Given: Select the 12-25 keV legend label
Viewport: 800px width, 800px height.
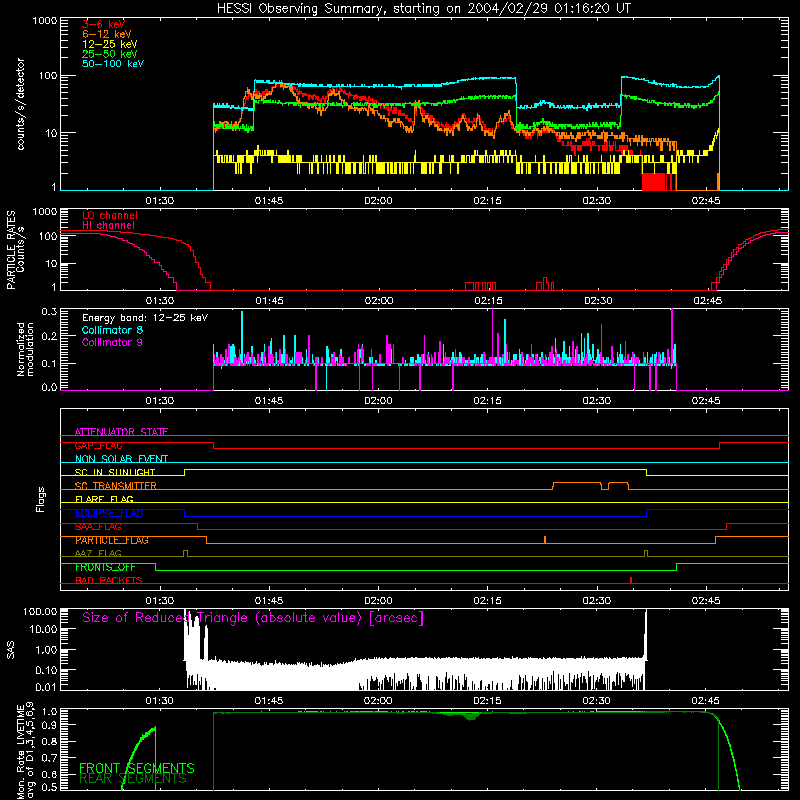Looking at the screenshot, I should point(110,44).
